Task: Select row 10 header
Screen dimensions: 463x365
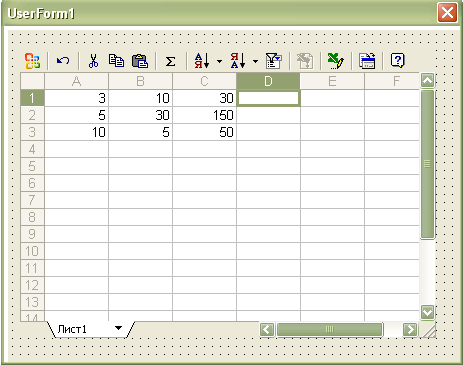Action: (x=32, y=251)
